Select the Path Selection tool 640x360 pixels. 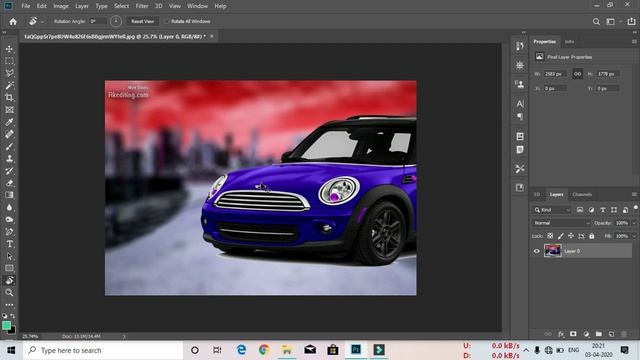(9, 256)
